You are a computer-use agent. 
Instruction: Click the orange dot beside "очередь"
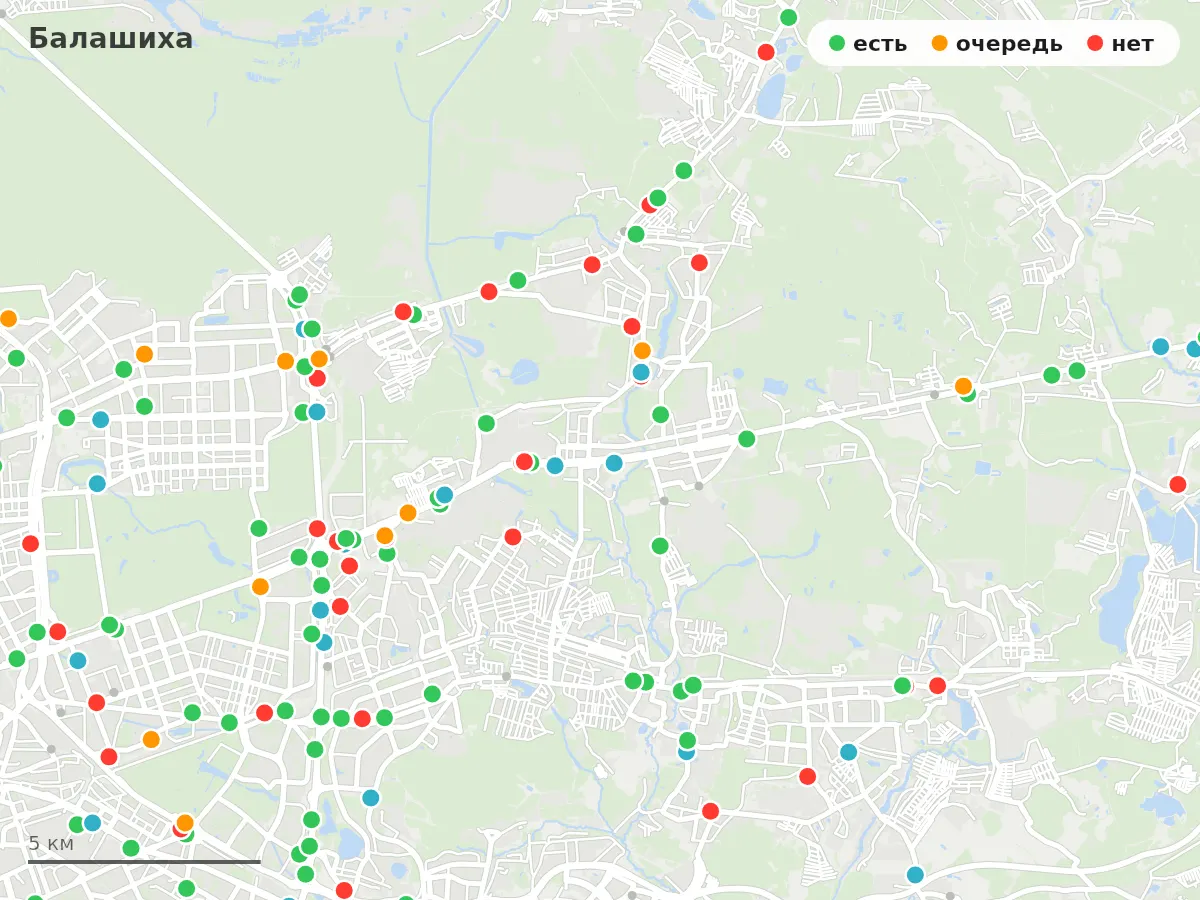pos(939,44)
